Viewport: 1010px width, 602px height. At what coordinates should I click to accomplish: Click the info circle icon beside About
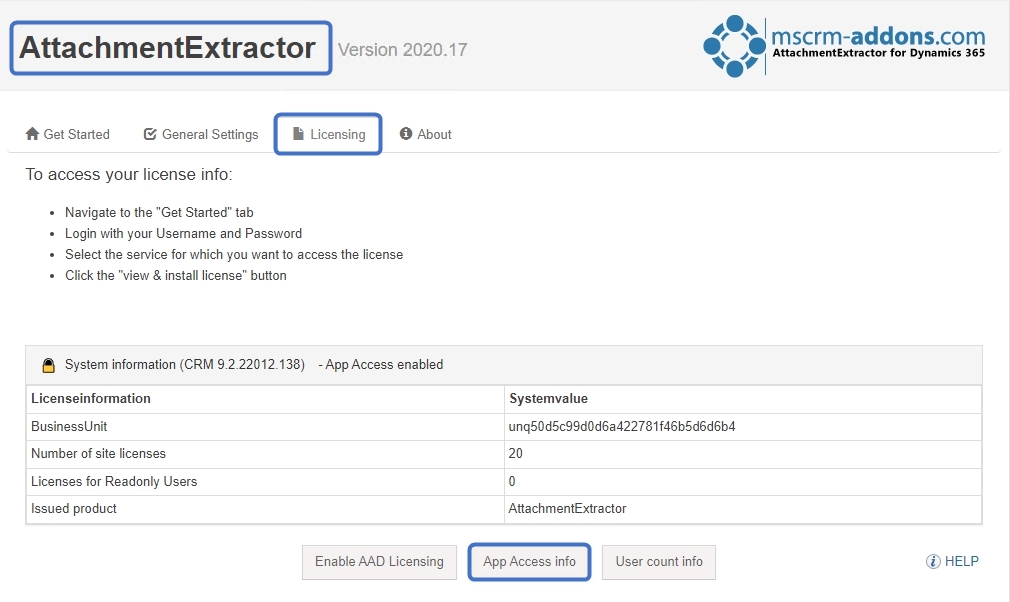(x=406, y=133)
